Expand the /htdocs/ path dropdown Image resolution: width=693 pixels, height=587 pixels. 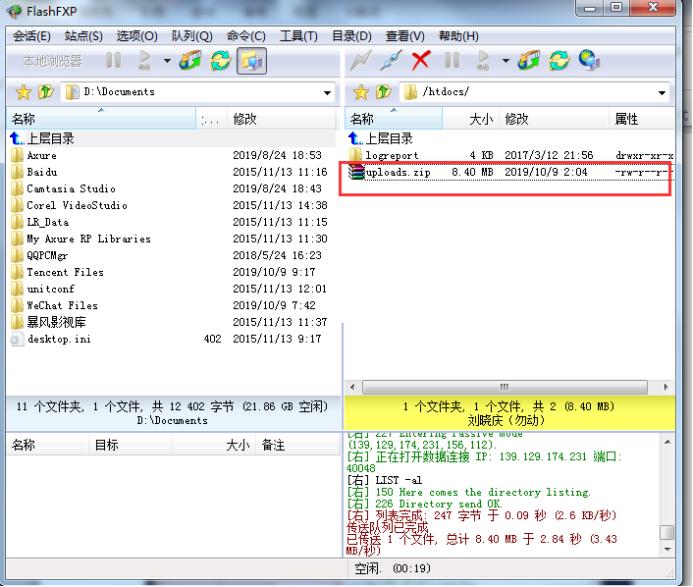tap(662, 92)
